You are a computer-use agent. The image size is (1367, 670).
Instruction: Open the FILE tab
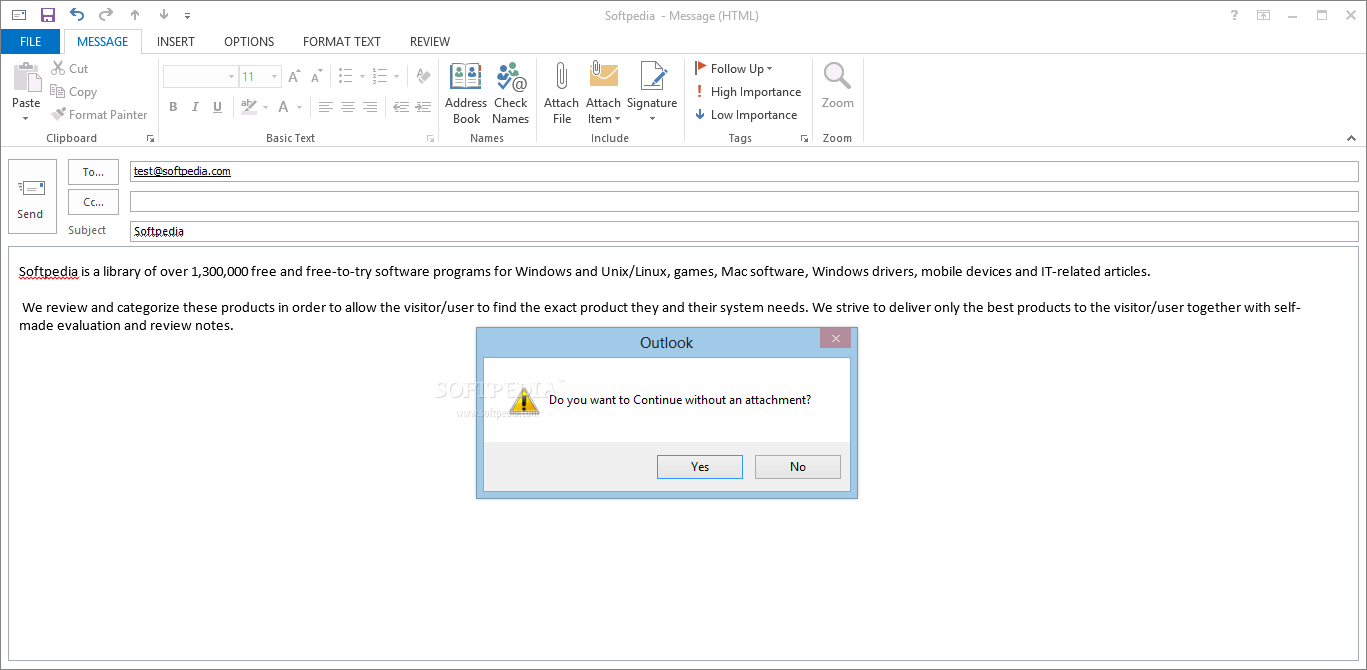tap(31, 42)
